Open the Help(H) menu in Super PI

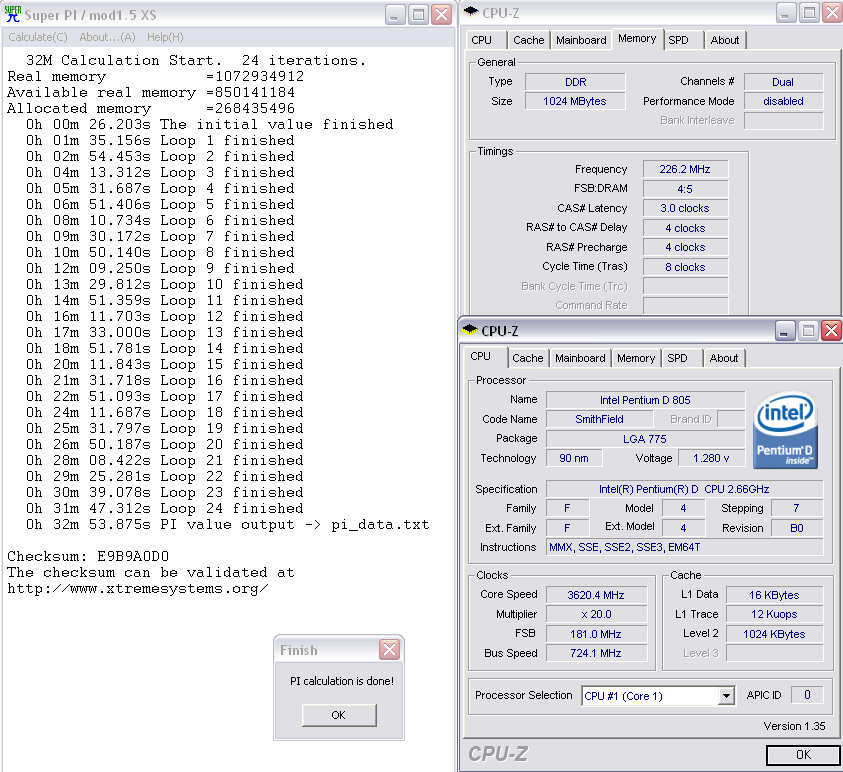point(165,37)
